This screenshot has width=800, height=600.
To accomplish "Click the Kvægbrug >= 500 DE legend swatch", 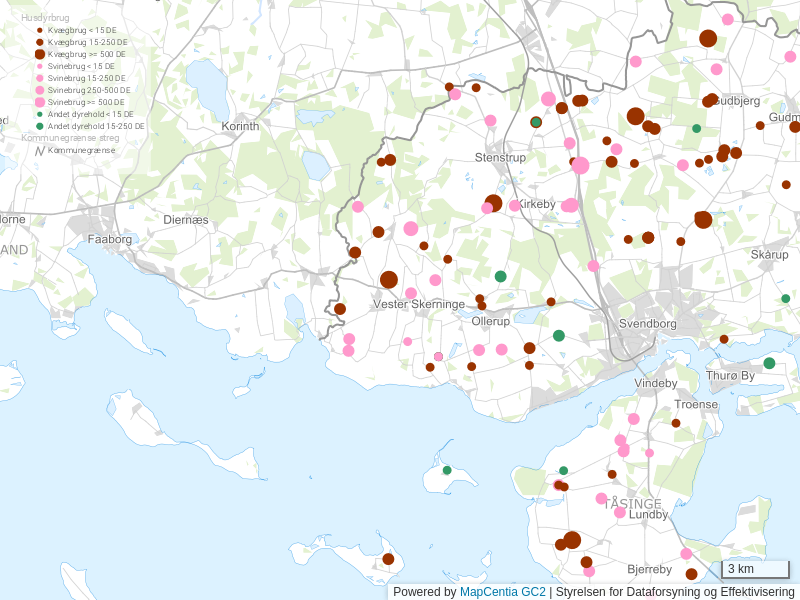I will pyautogui.click(x=40, y=54).
